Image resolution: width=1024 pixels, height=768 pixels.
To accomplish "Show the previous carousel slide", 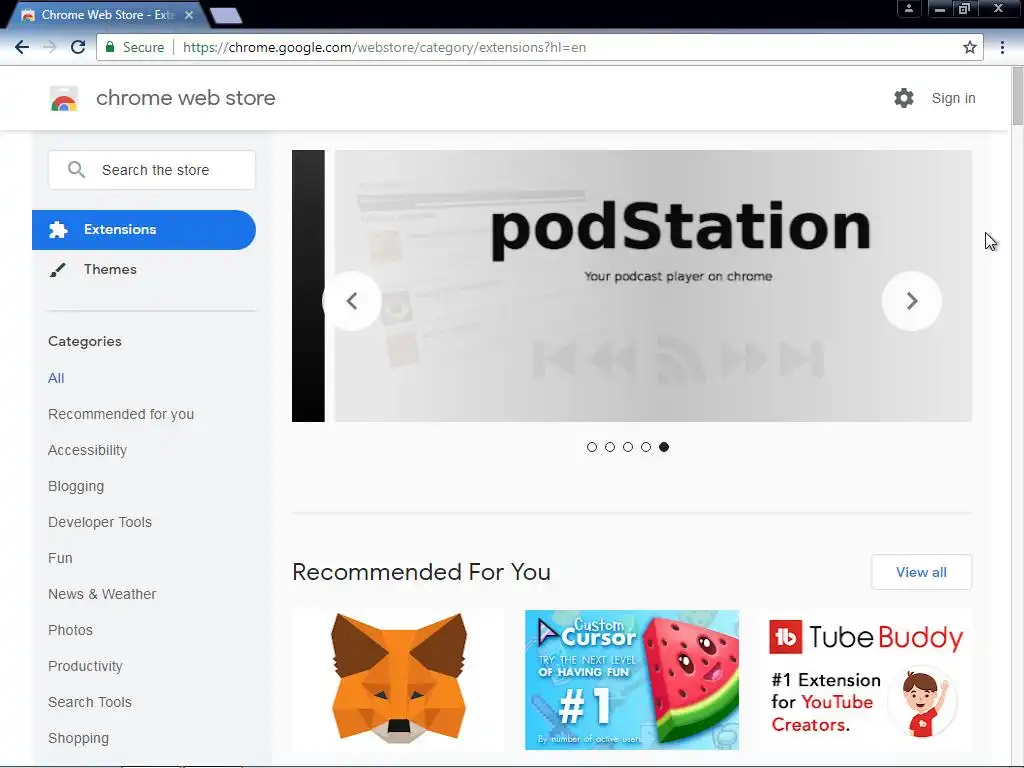I will [351, 301].
